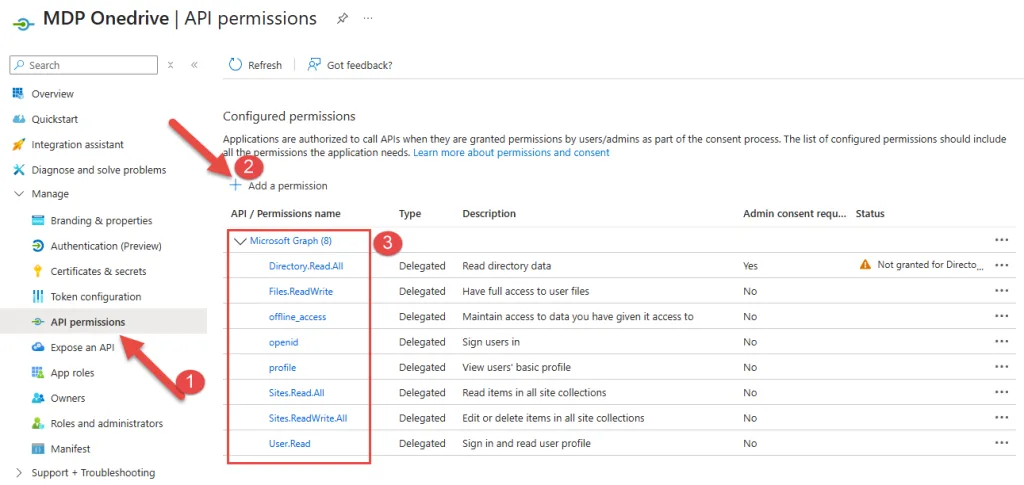The height and width of the screenshot is (485, 1024).
Task: Open the openid permission link
Action: point(283,342)
